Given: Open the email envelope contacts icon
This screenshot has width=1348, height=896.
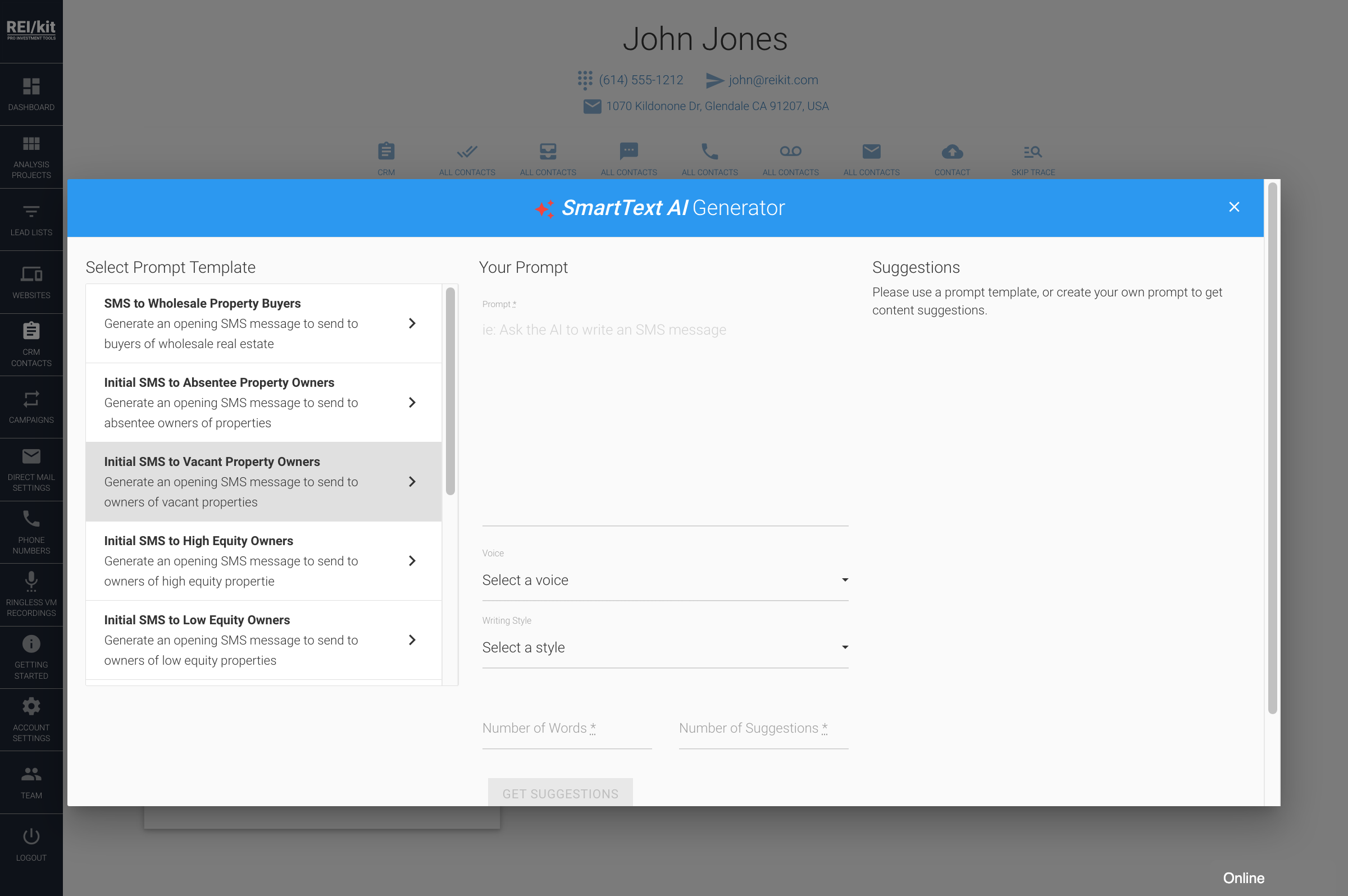Looking at the screenshot, I should pos(870,152).
